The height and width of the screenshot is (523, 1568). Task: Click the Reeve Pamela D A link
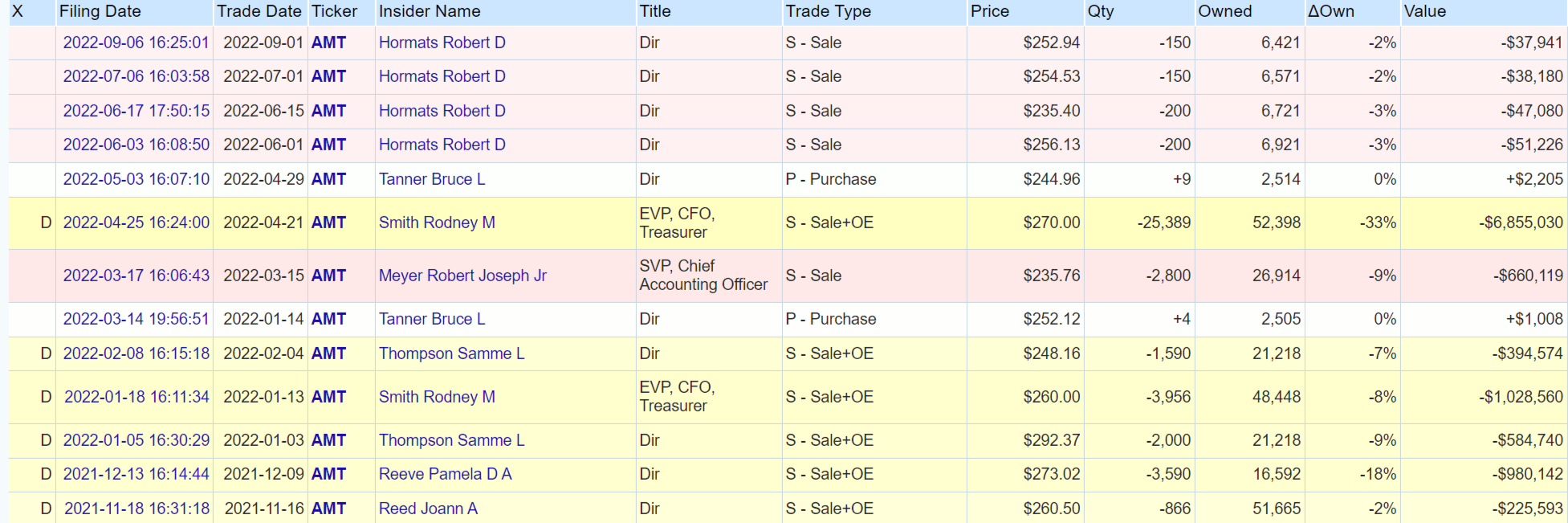(x=445, y=474)
